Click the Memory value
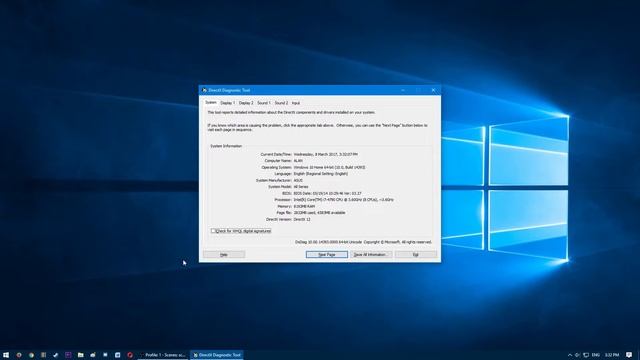This screenshot has height=360, width=640. coord(304,206)
